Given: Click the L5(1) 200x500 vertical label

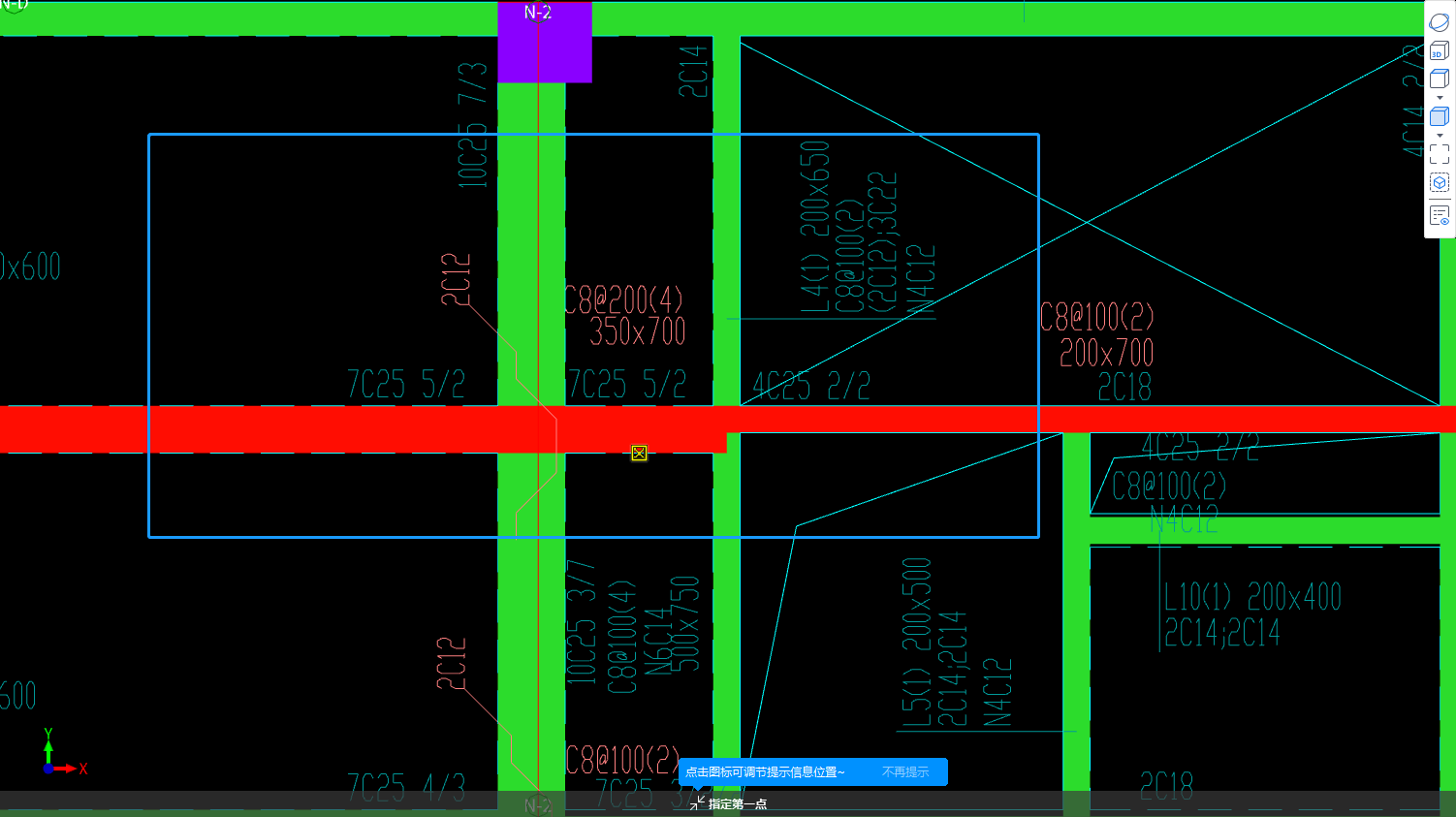Looking at the screenshot, I should (917, 642).
